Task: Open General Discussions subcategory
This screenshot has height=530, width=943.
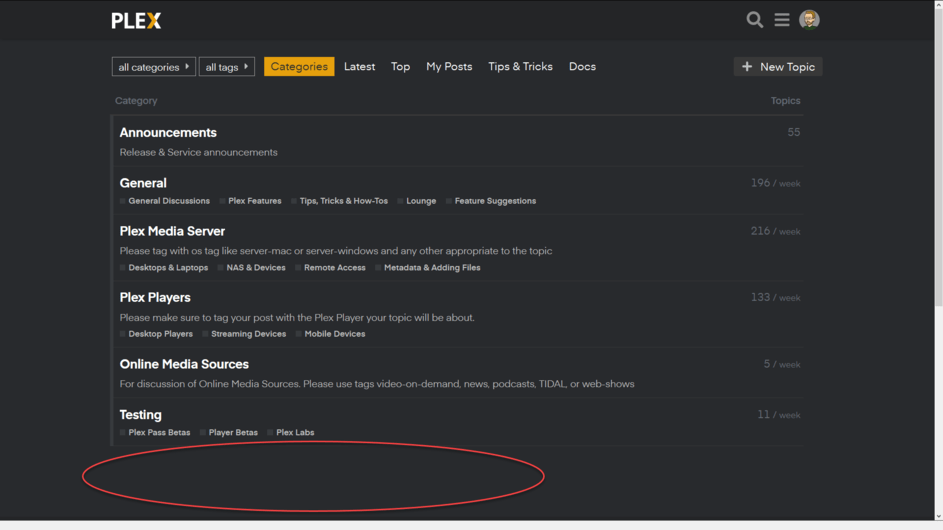Action: [169, 201]
